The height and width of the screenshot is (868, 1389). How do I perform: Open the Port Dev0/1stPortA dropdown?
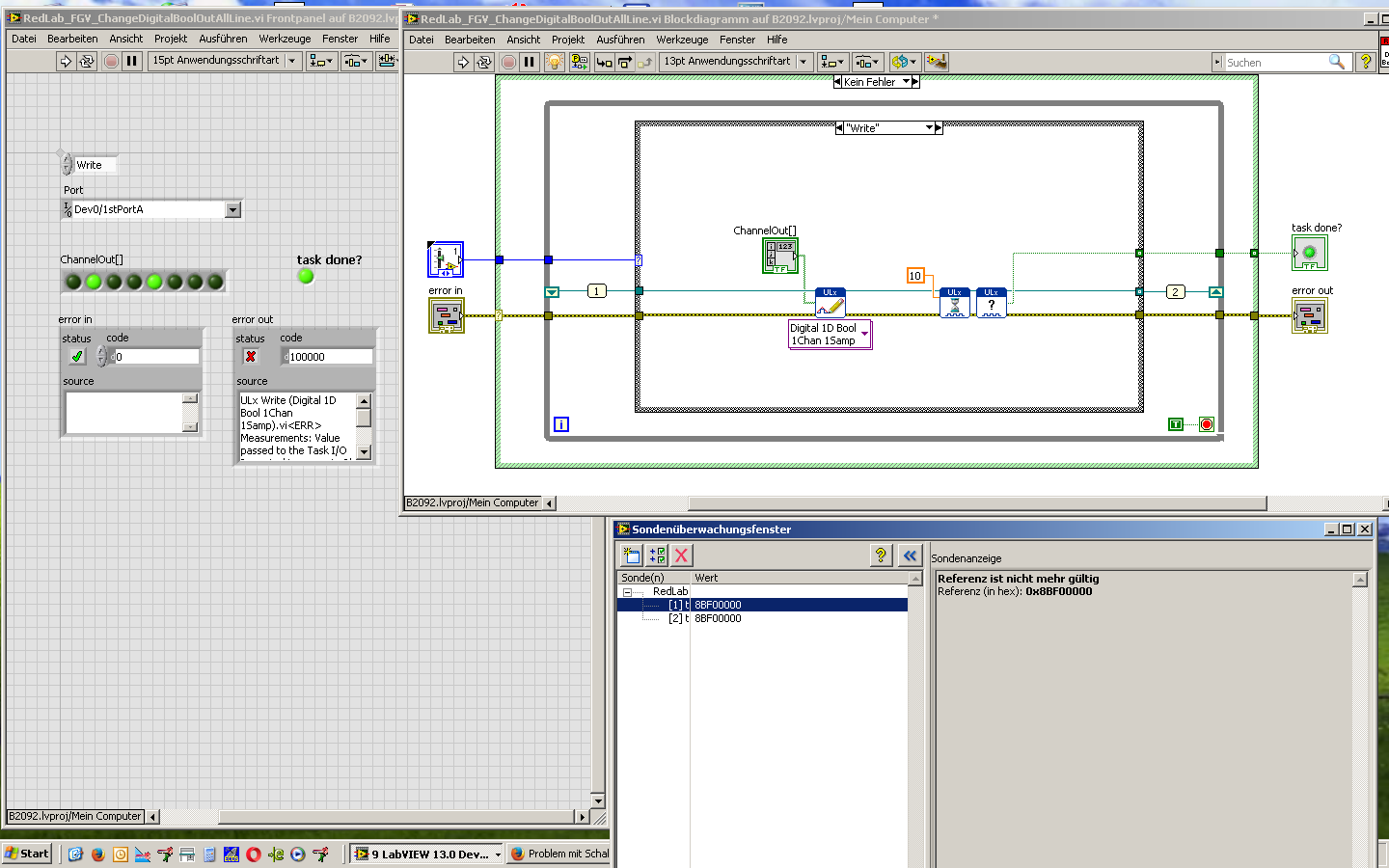tap(232, 209)
